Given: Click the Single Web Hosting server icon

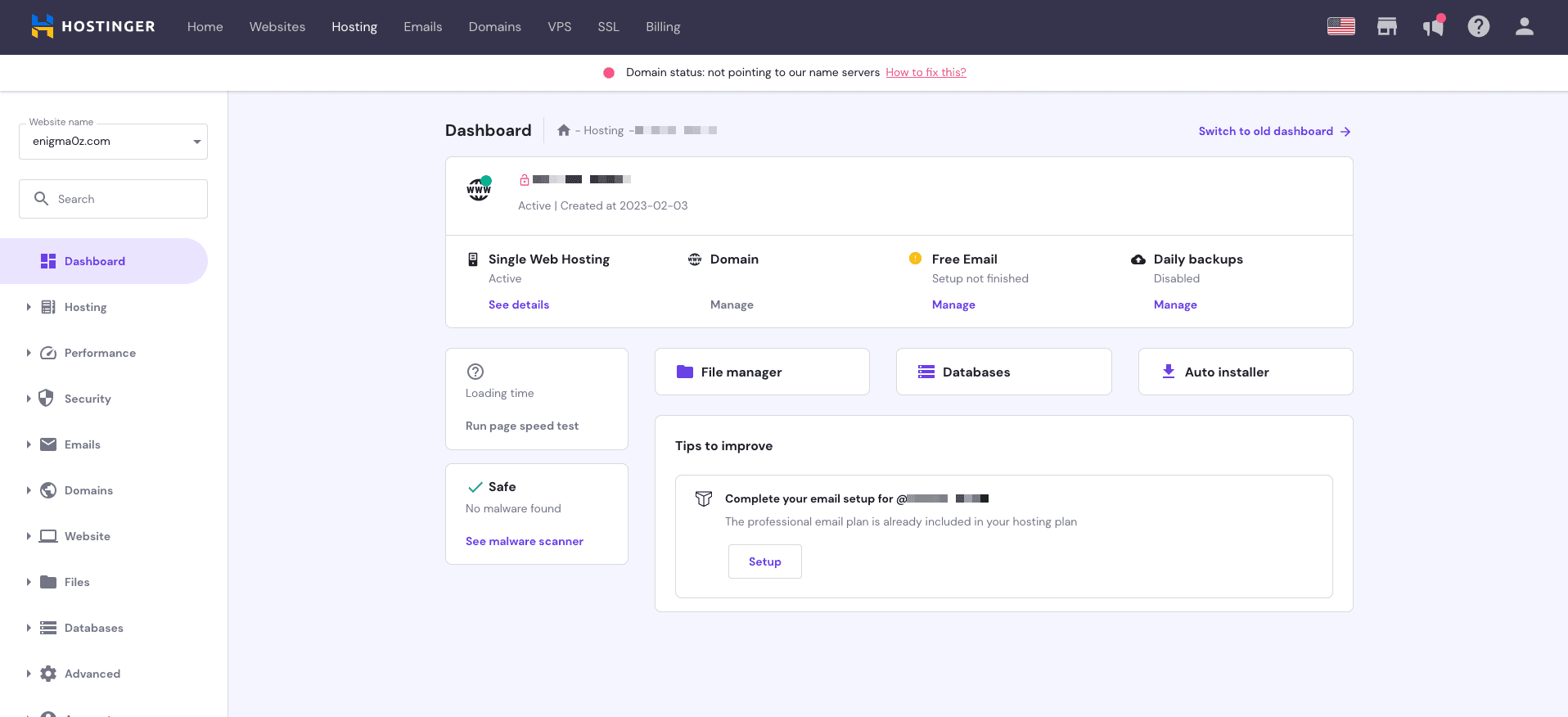Looking at the screenshot, I should (472, 259).
